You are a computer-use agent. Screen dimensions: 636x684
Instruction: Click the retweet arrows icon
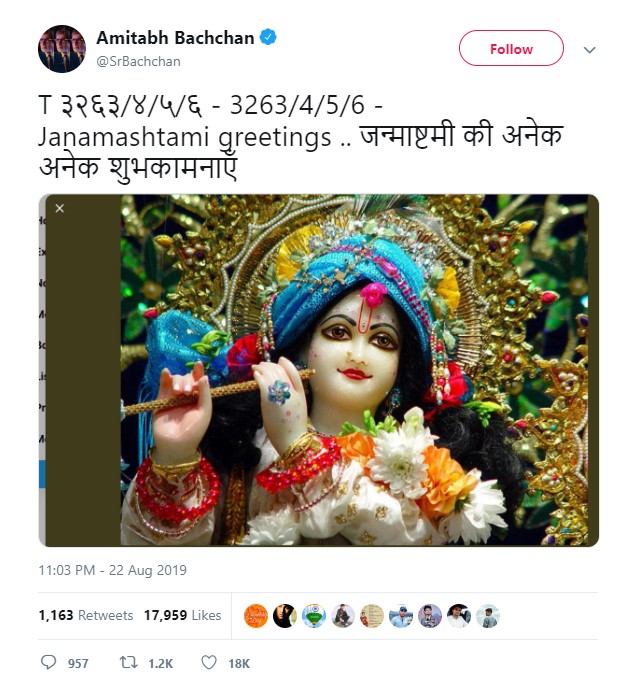(x=129, y=662)
